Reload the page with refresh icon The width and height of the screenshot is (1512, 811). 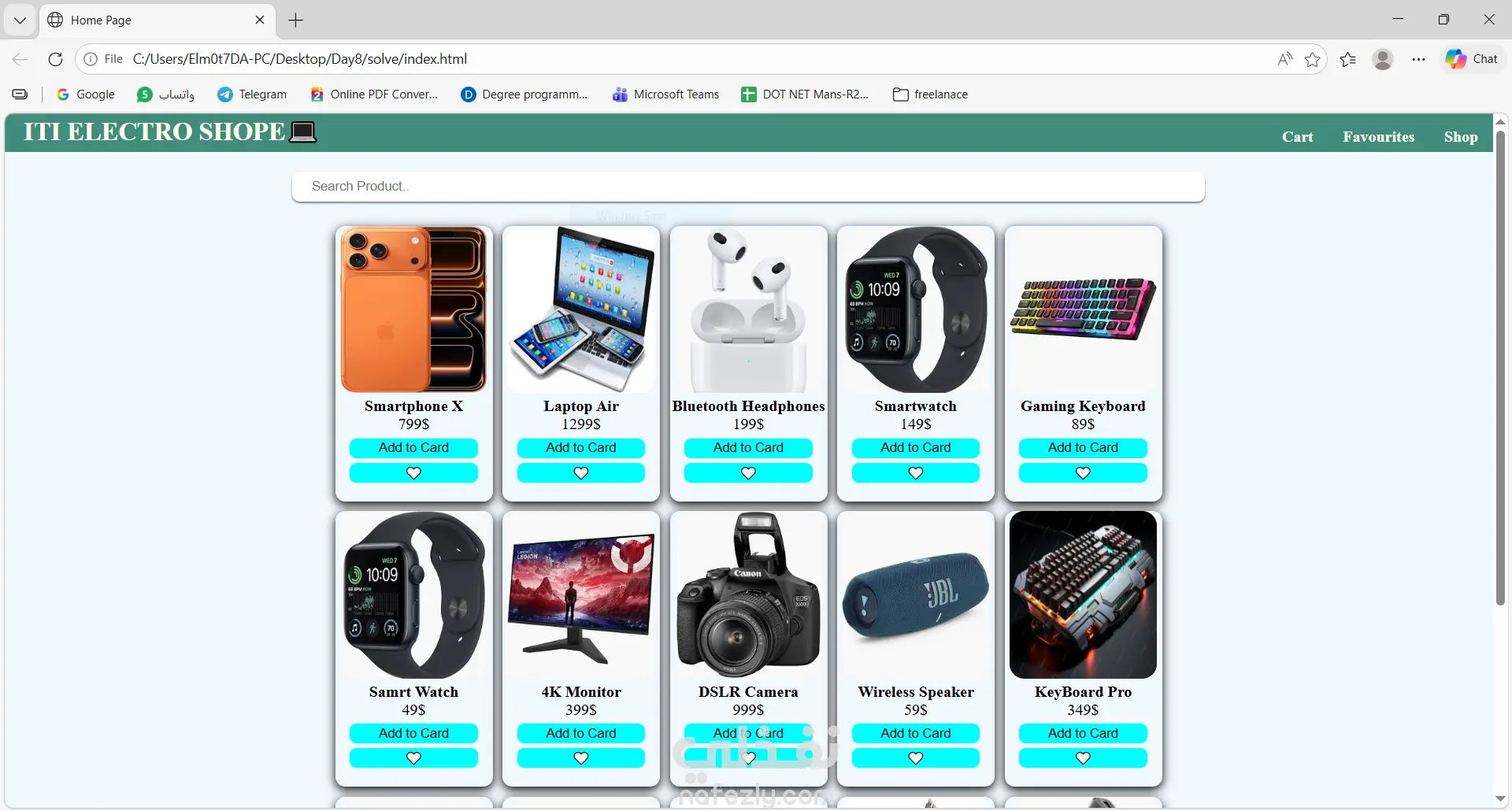coord(55,59)
